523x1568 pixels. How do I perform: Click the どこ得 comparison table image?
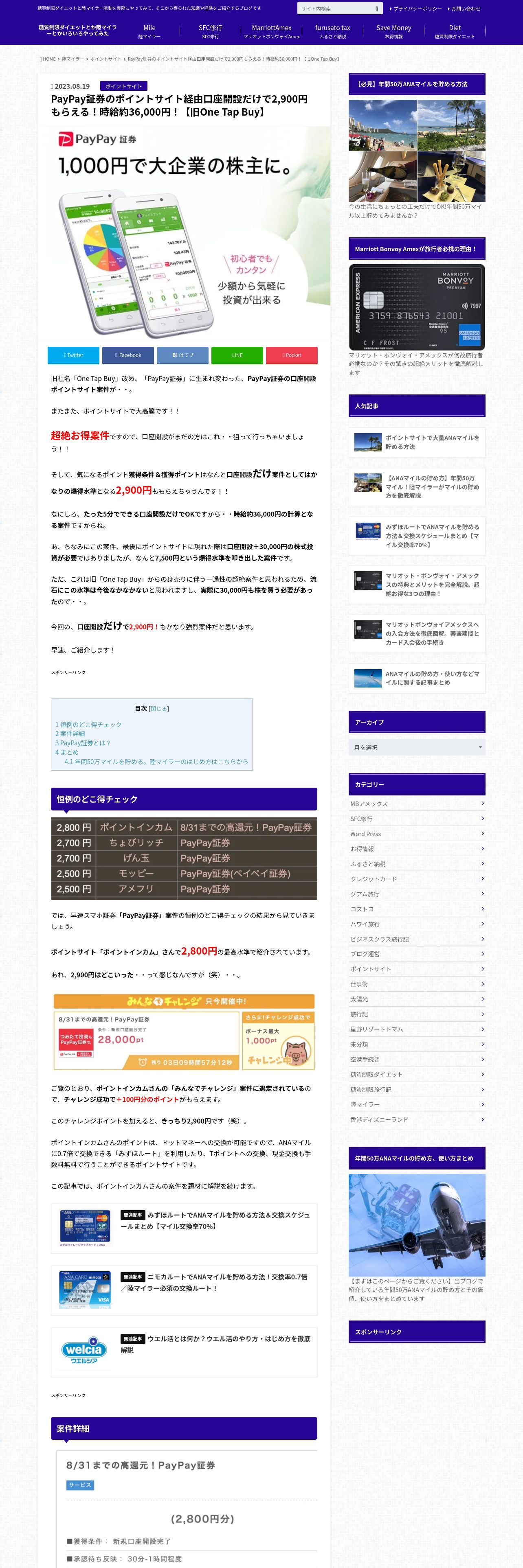coord(184,859)
